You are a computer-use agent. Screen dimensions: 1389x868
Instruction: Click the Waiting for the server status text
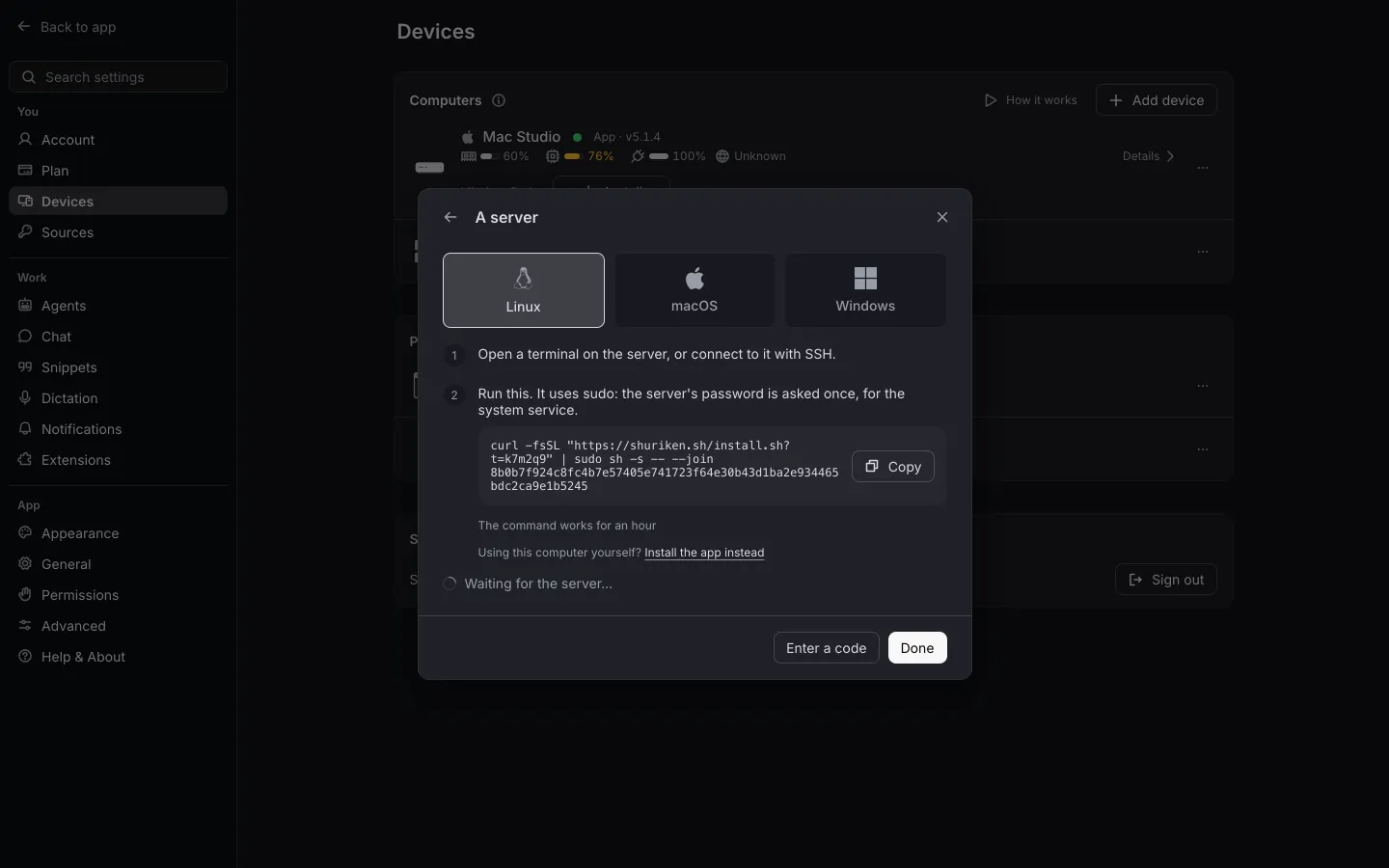pyautogui.click(x=538, y=583)
